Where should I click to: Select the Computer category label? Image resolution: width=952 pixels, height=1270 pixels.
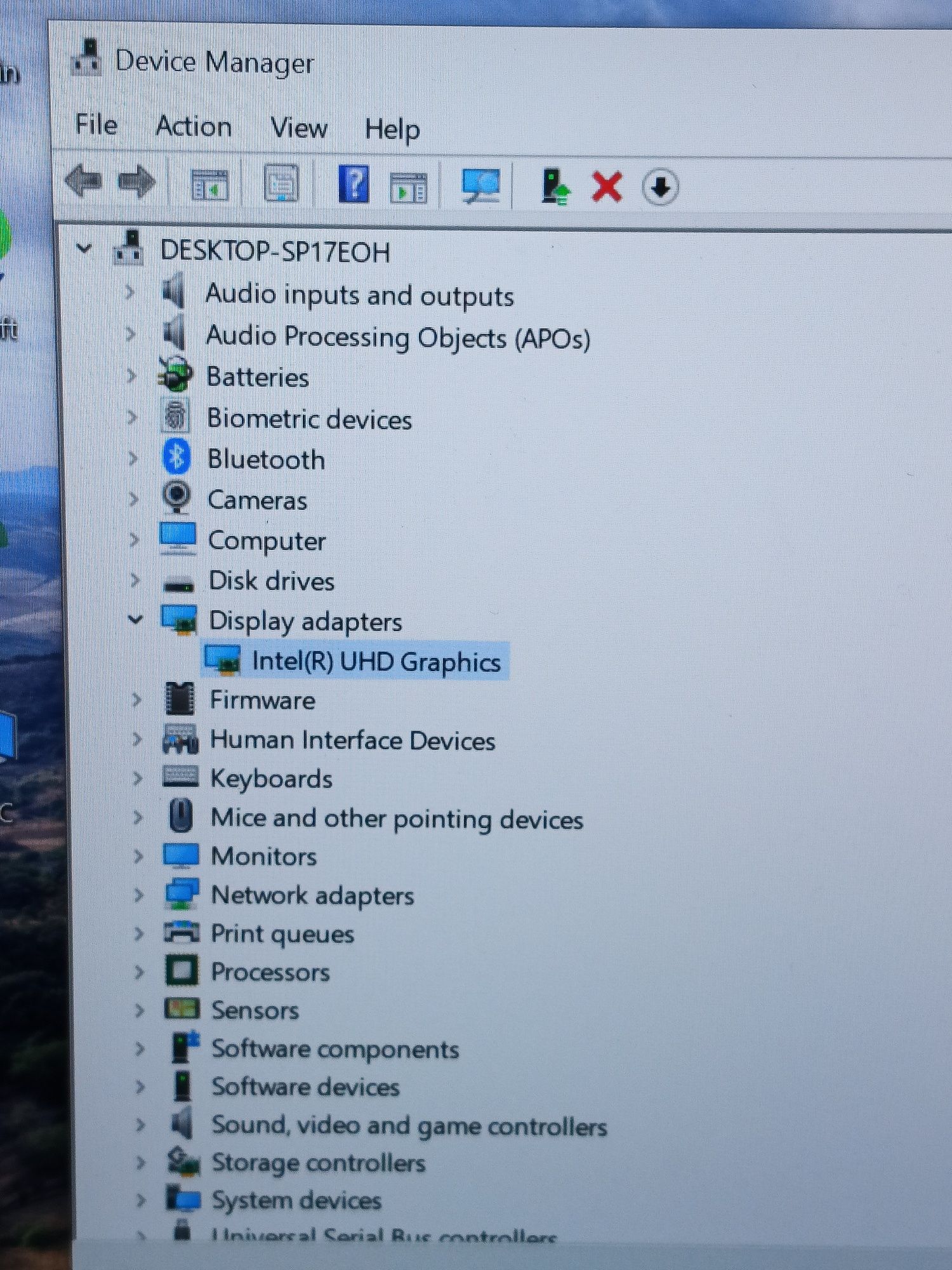pyautogui.click(x=267, y=541)
